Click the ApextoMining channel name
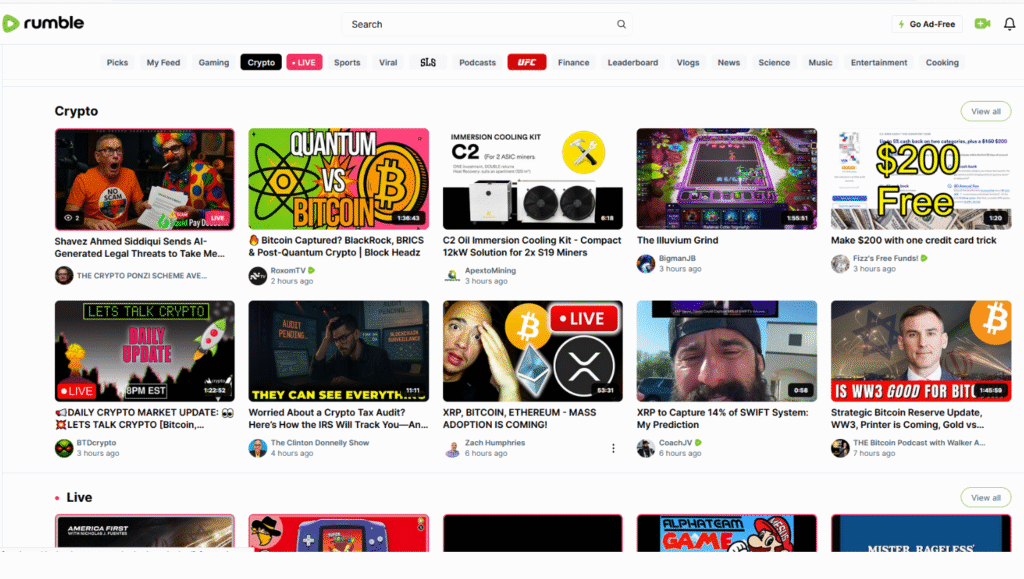Viewport: 1024px width, 579px height. (490, 270)
